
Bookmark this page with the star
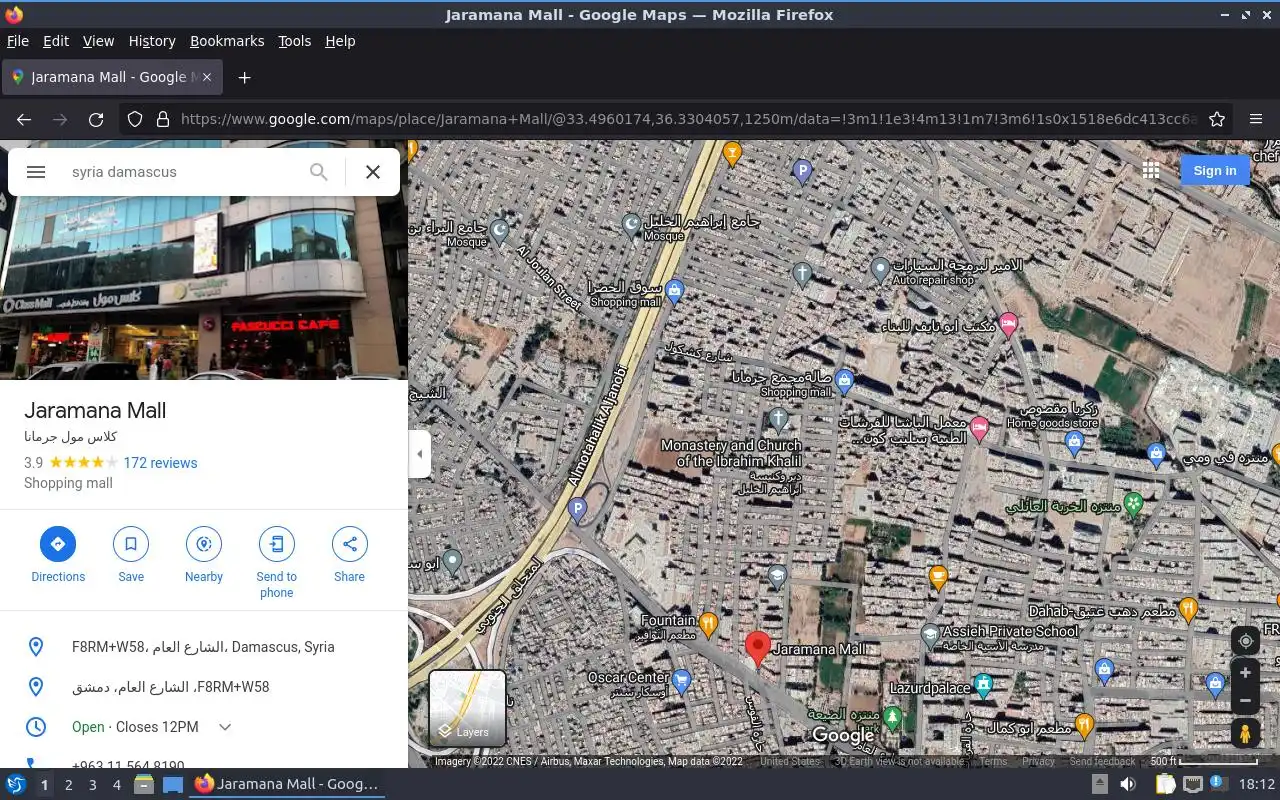1217,119
